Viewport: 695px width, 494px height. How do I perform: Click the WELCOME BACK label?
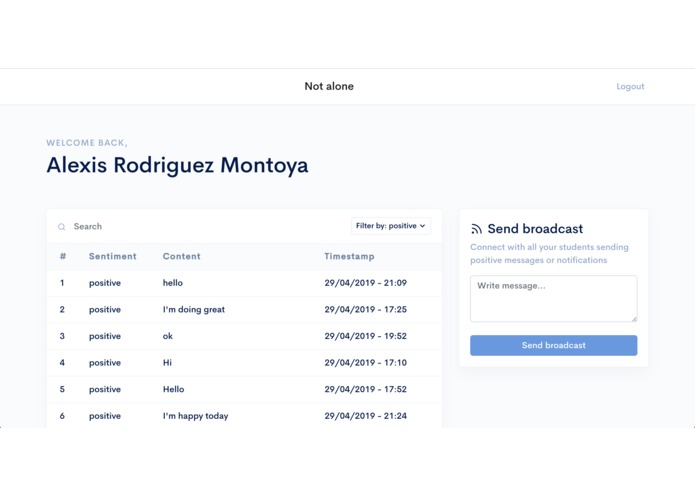coord(87,143)
